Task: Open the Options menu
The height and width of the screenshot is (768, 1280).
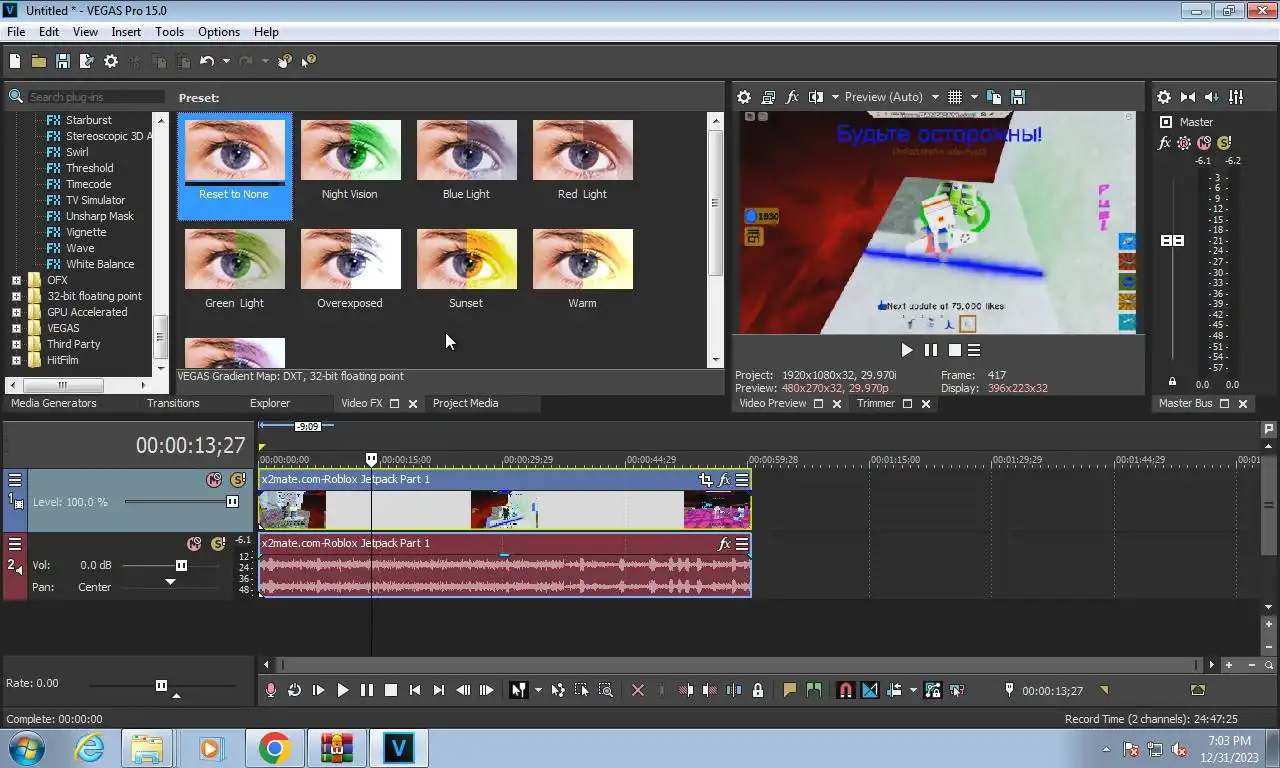Action: 219,32
